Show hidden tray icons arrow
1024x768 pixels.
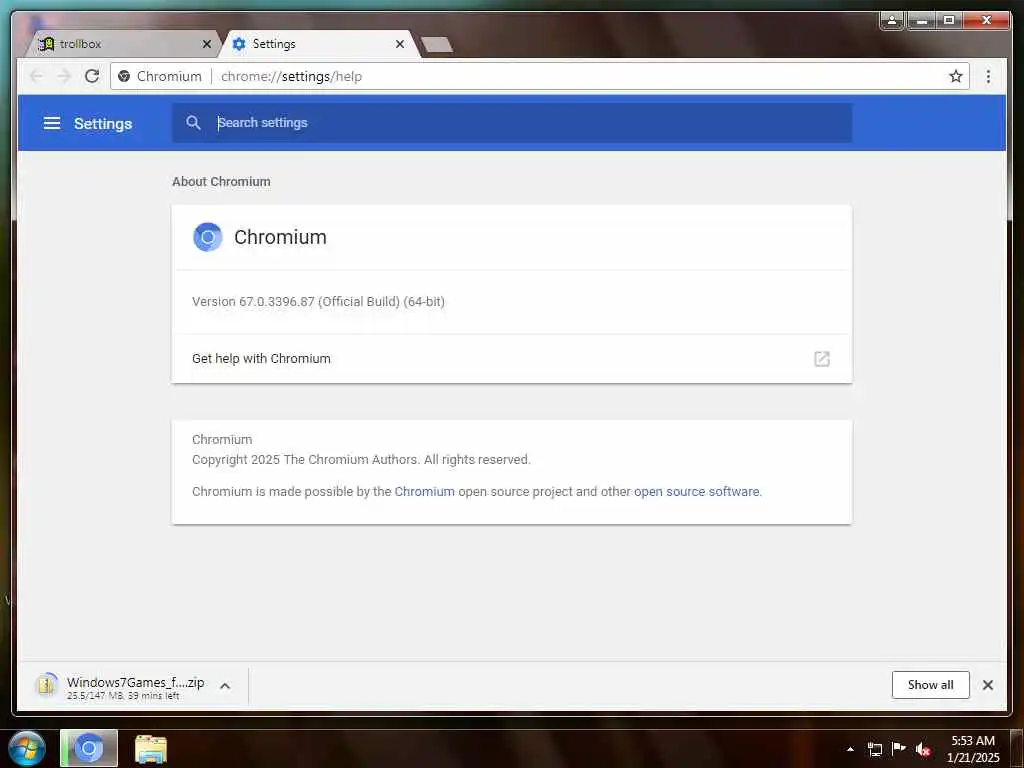click(850, 749)
